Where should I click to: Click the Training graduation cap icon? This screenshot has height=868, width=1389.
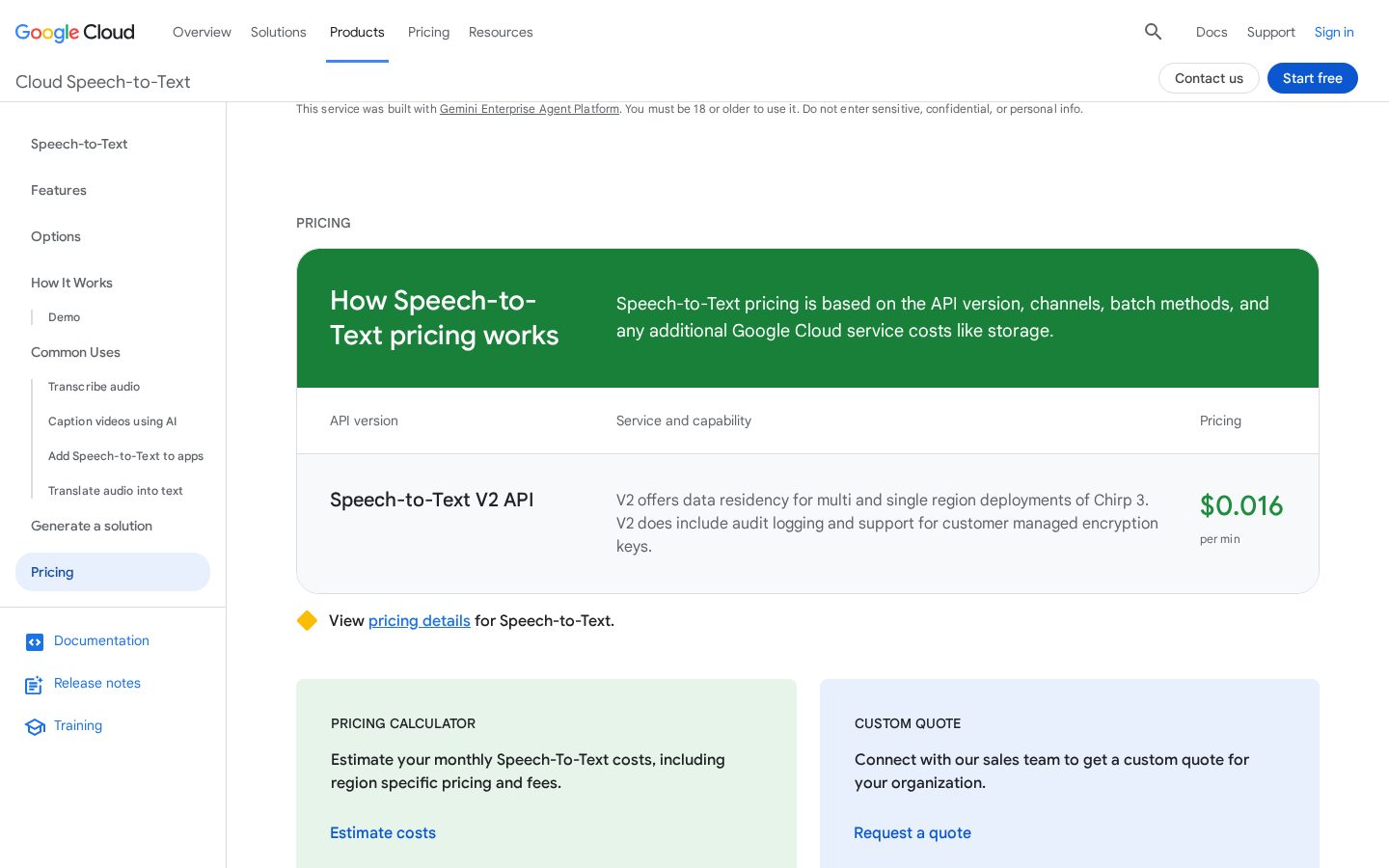point(35,727)
